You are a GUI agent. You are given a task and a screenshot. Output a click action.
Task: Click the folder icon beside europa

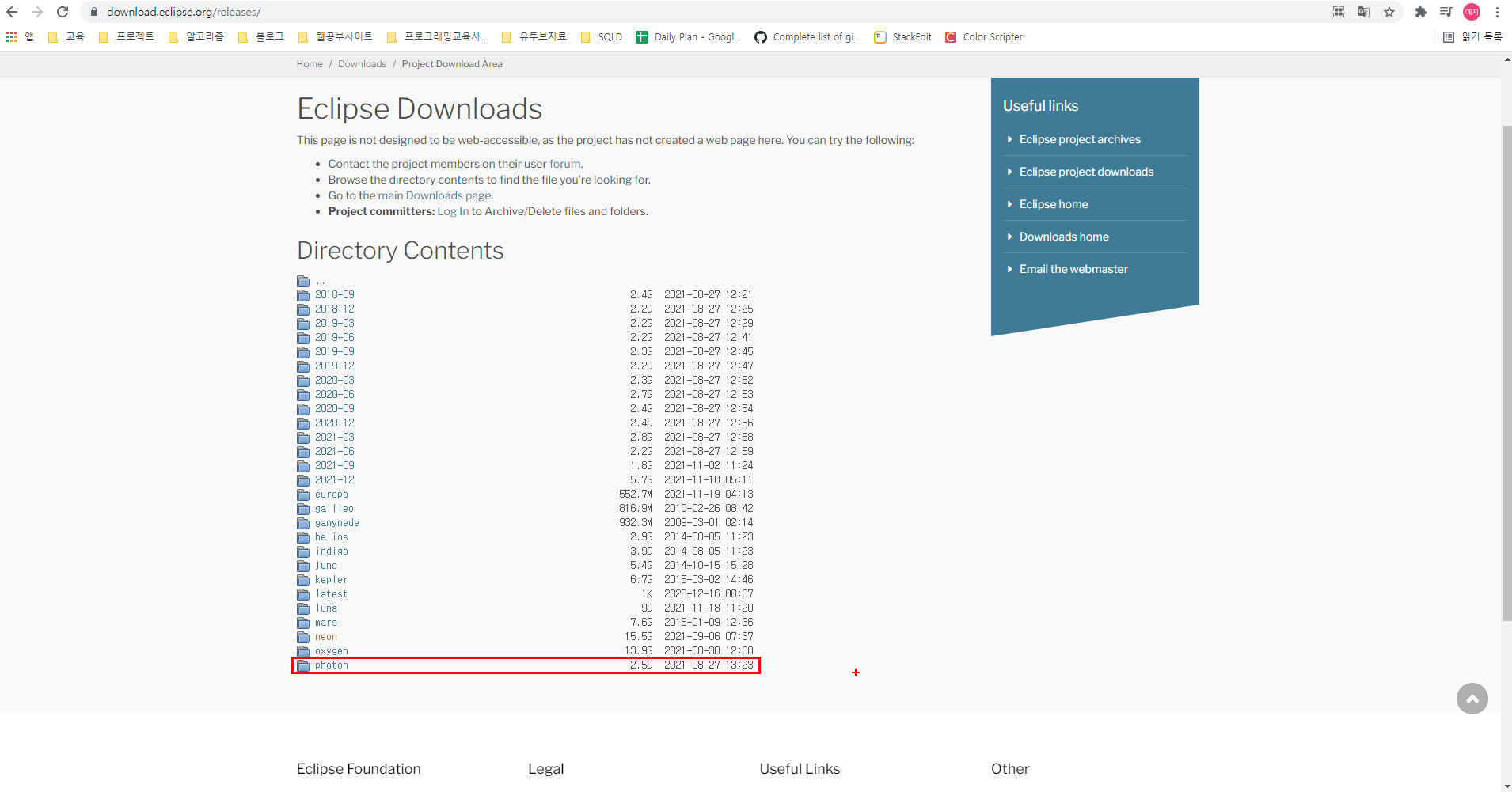(303, 495)
